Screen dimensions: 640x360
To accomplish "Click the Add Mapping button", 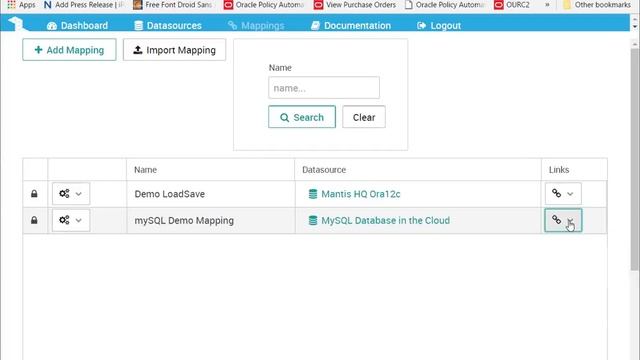I will [x=69, y=50].
